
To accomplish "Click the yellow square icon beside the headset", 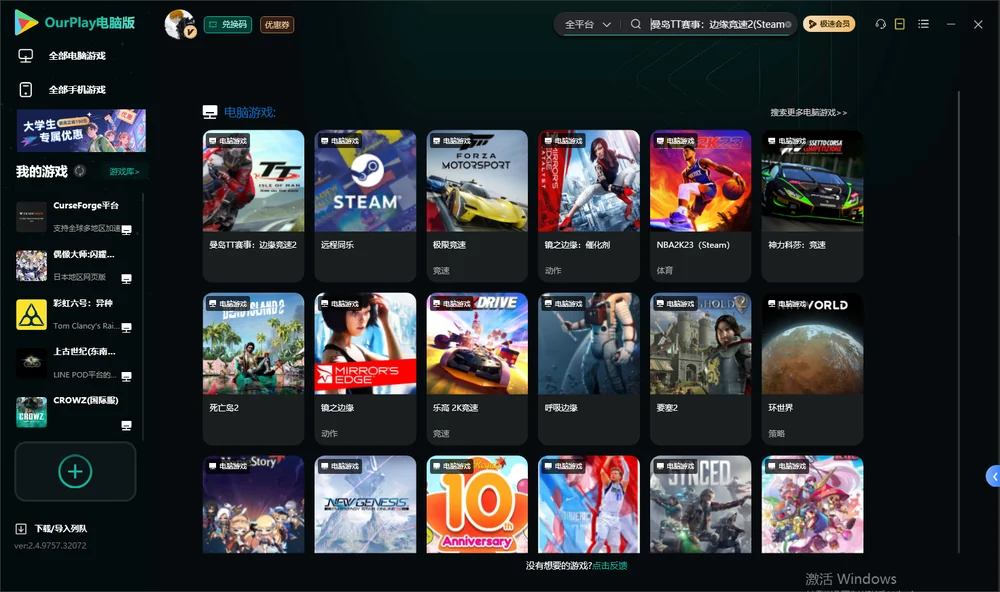I will [900, 24].
